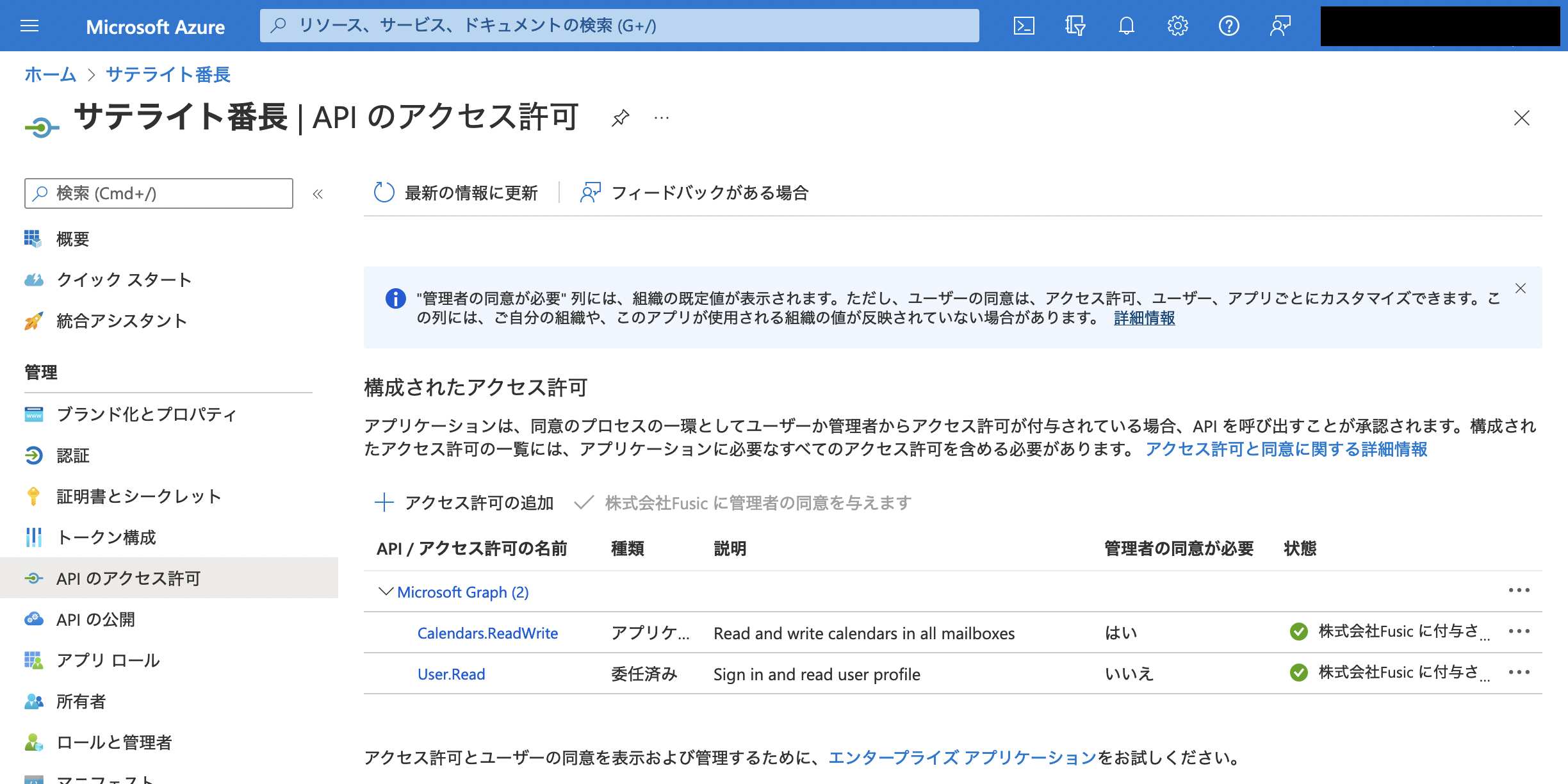The height and width of the screenshot is (784, 1568).
Task: Pin the API アクセス許可 page
Action: (x=619, y=118)
